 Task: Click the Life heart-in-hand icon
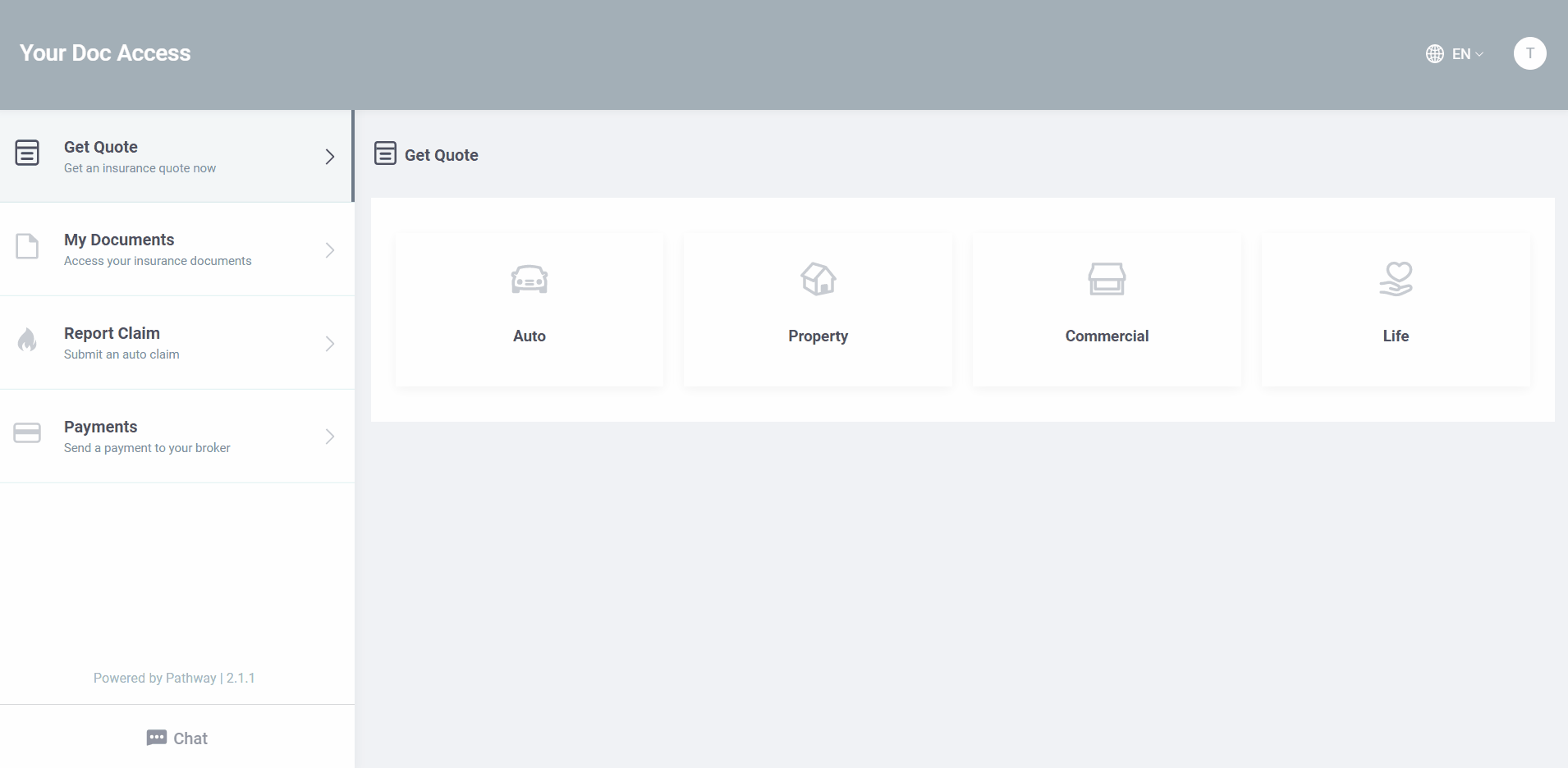1396,279
